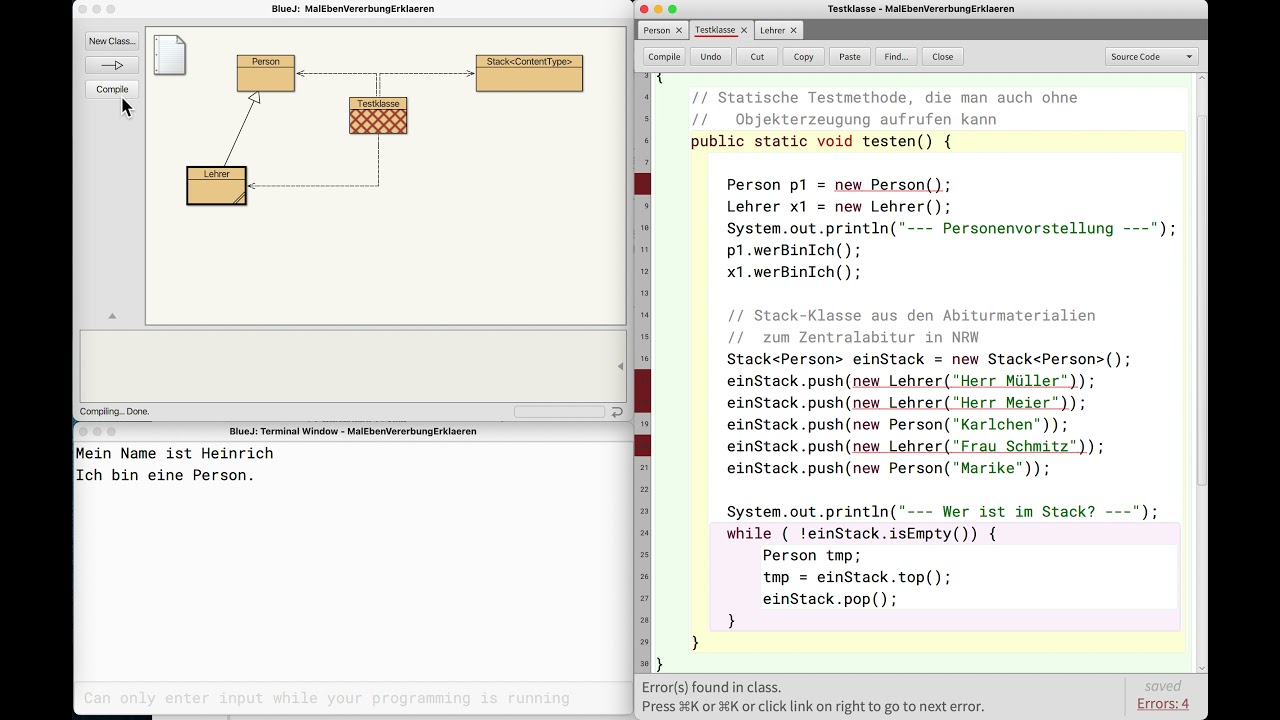The image size is (1280, 720).
Task: Click 'Ich bin eine Person.' in terminal
Action: point(166,475)
